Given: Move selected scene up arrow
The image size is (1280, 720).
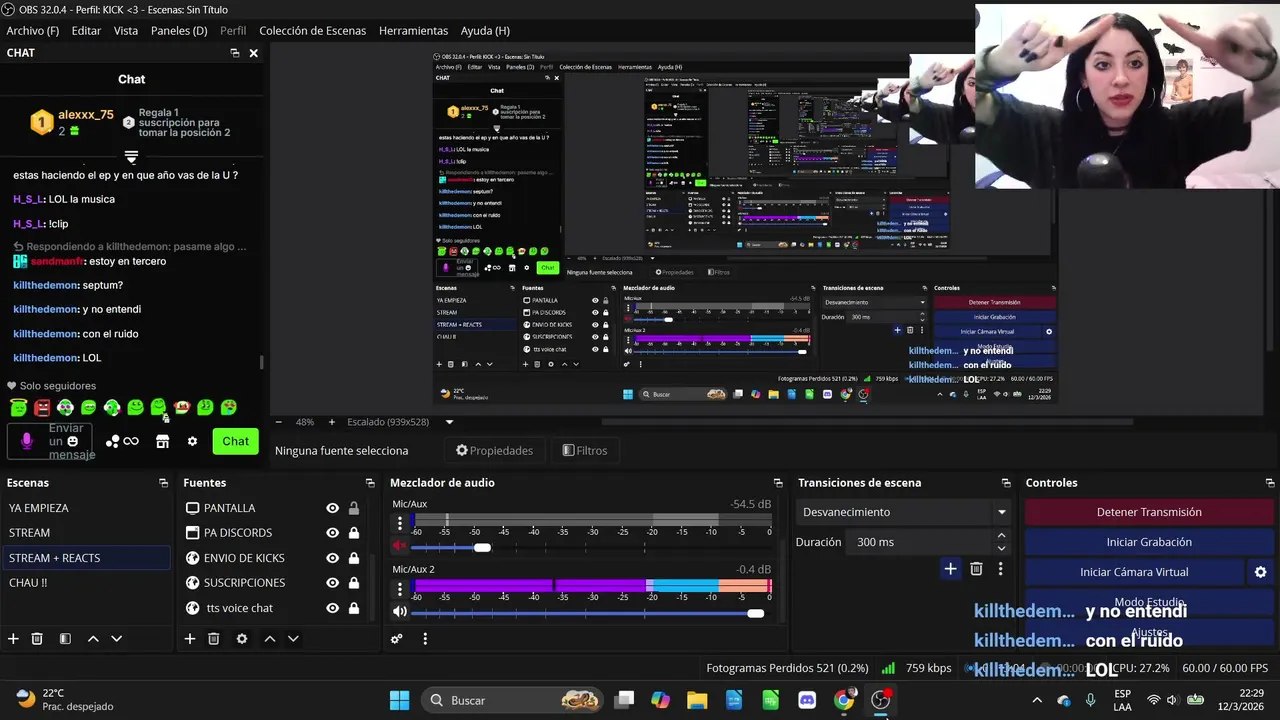Looking at the screenshot, I should coord(93,639).
